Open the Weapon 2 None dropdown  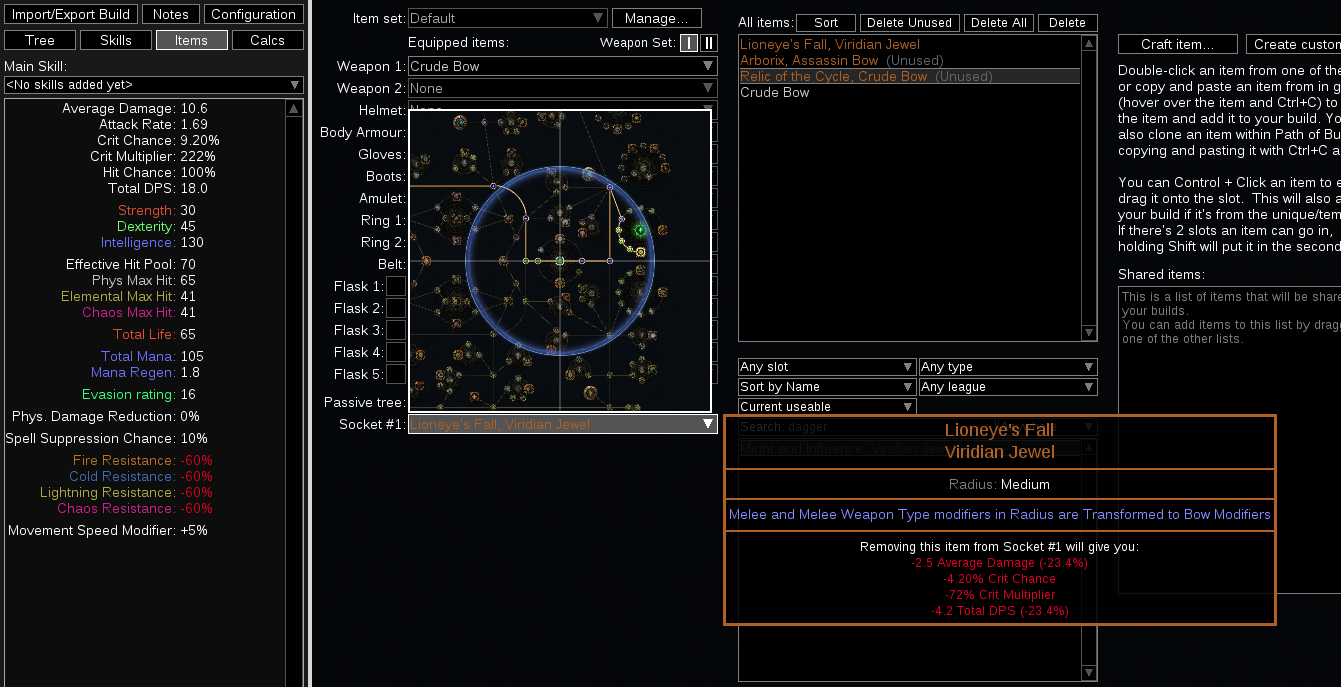tap(563, 88)
